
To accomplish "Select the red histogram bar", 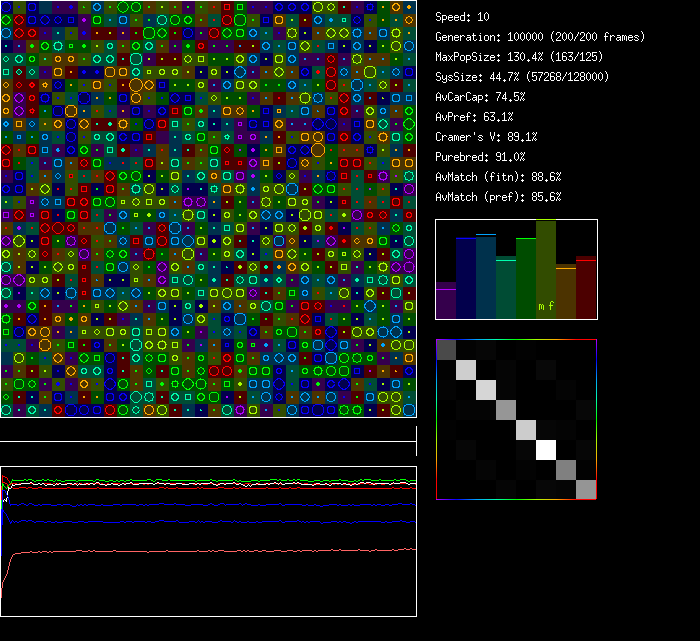I will [586, 288].
